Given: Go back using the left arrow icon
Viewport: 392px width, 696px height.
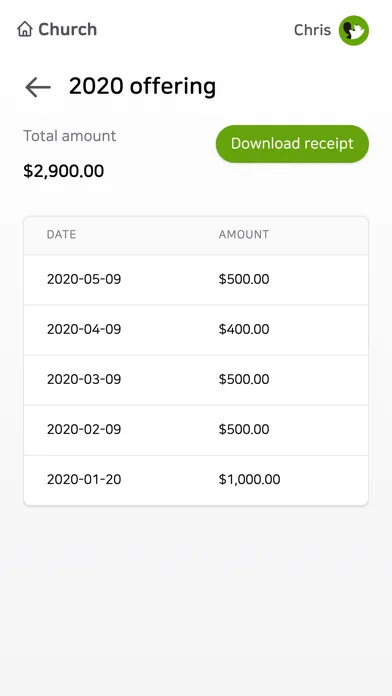Looking at the screenshot, I should 38,87.
